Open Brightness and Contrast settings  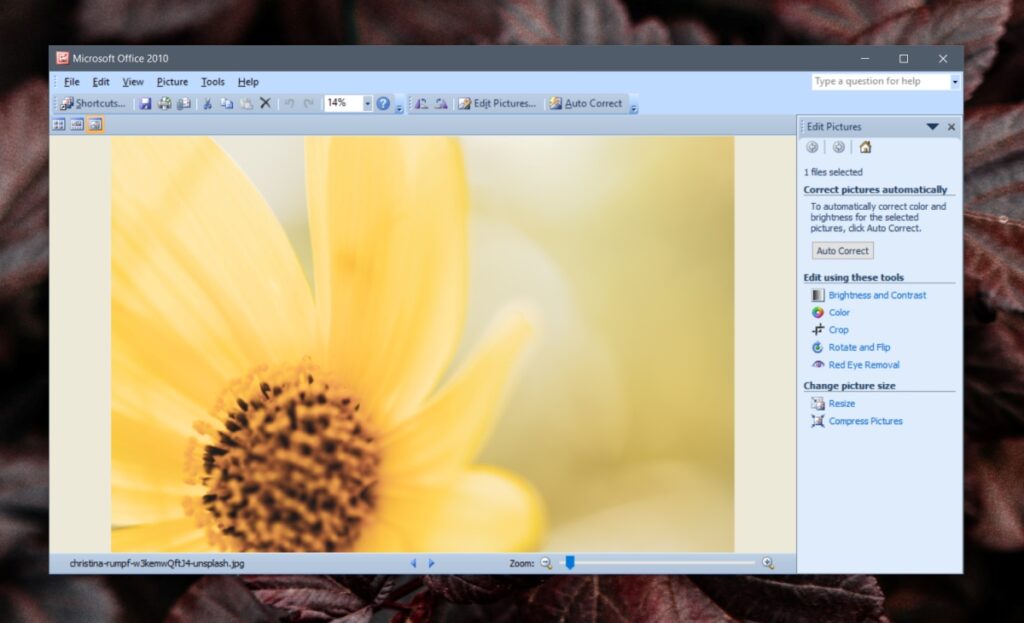(x=877, y=295)
